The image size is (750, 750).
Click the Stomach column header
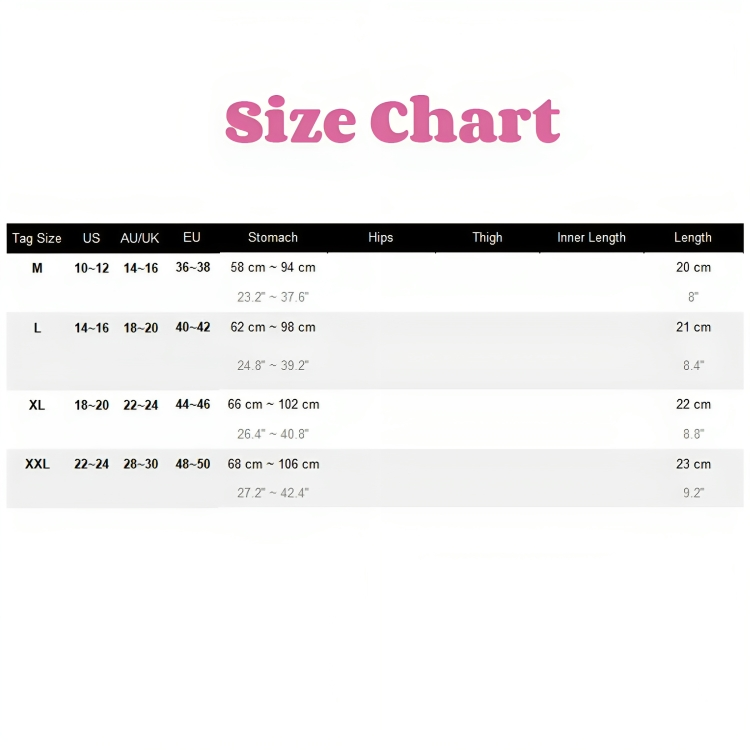point(273,237)
